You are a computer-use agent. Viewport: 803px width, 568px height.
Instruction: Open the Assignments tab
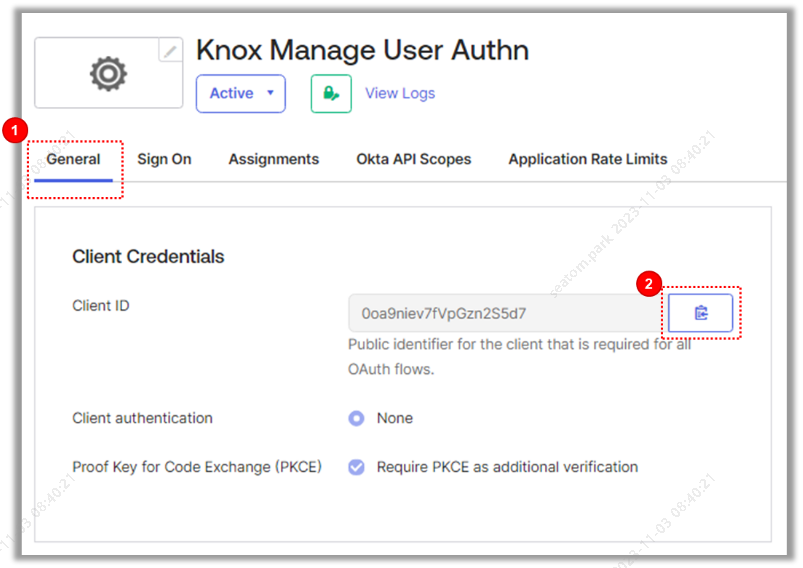click(274, 159)
